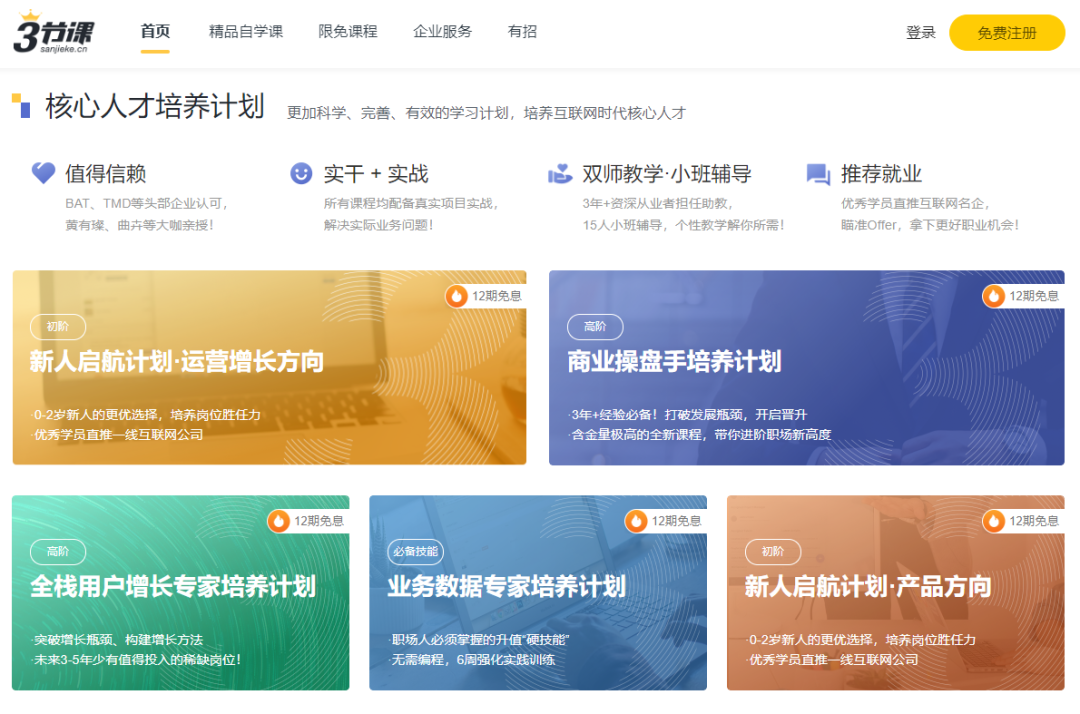Open the 企业服务 menu item
The height and width of the screenshot is (714, 1080).
pyautogui.click(x=443, y=32)
